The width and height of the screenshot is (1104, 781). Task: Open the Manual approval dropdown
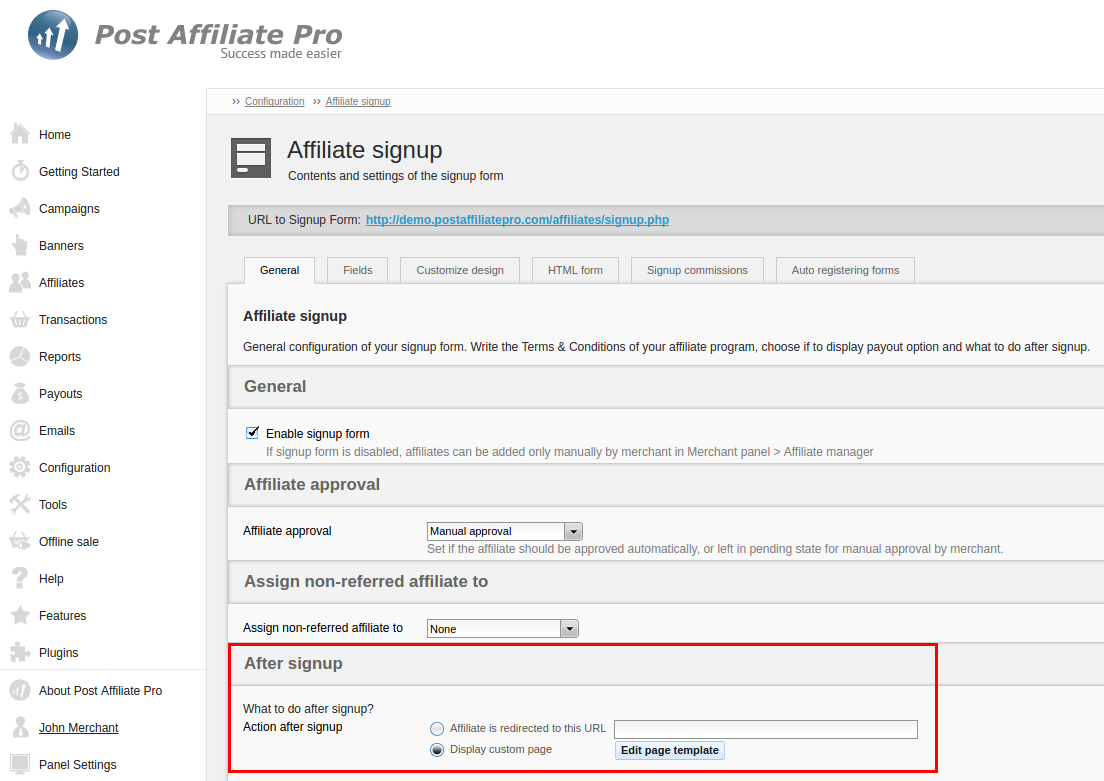tap(505, 531)
